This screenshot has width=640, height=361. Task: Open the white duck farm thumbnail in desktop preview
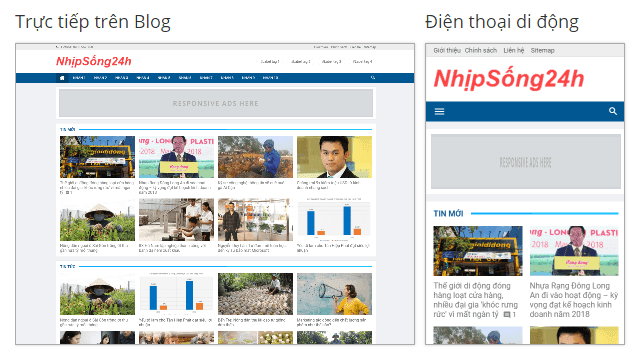256,294
